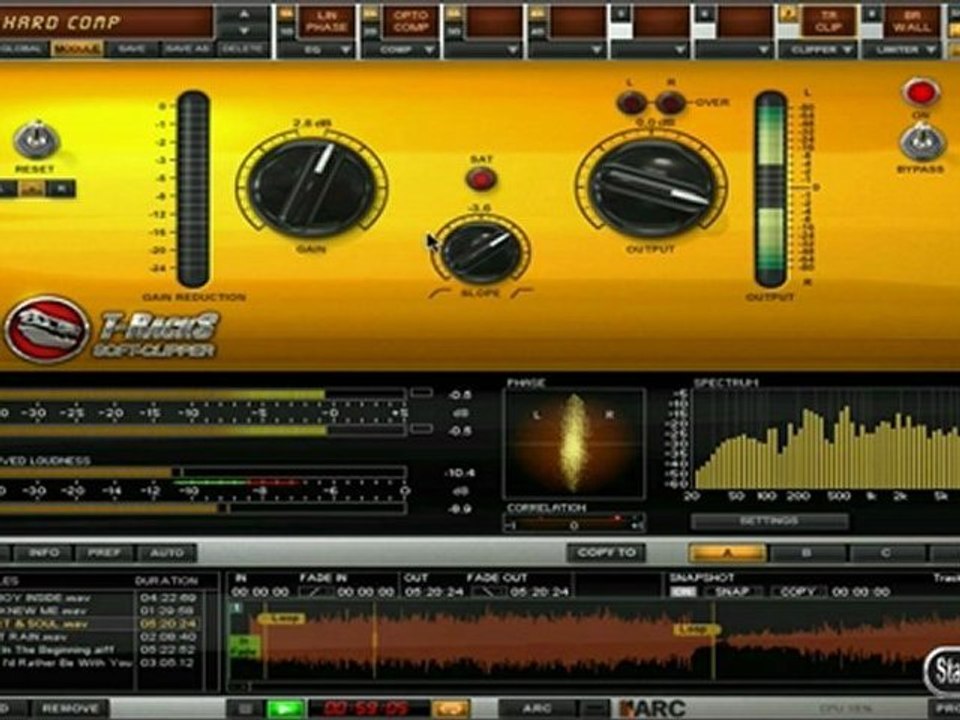This screenshot has width=960, height=720.
Task: Click the OUTPUT level meter
Action: pos(771,189)
